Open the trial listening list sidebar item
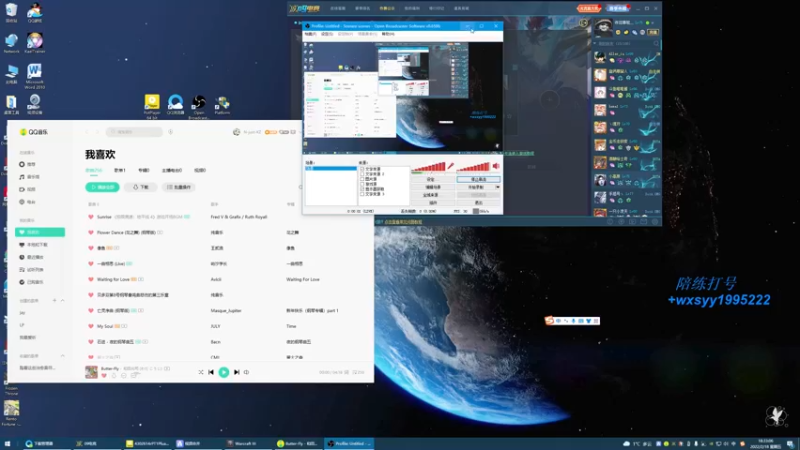800x450 pixels. (x=40, y=269)
